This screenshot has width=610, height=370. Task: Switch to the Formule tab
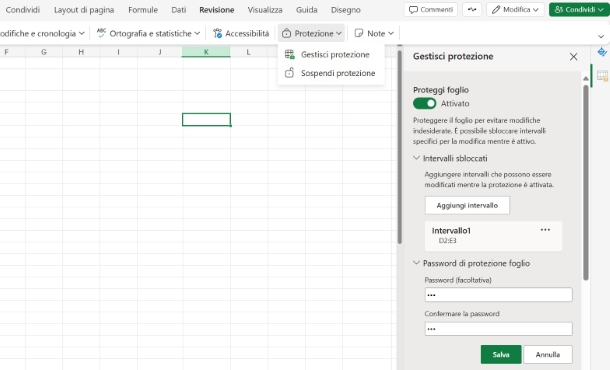(143, 10)
